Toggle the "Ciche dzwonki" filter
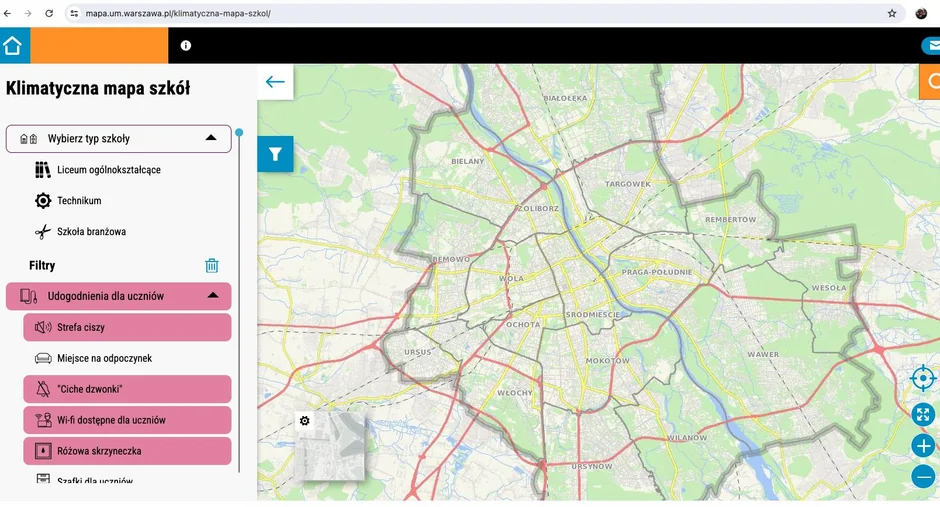Screen dimensions: 940x507 tap(127, 389)
